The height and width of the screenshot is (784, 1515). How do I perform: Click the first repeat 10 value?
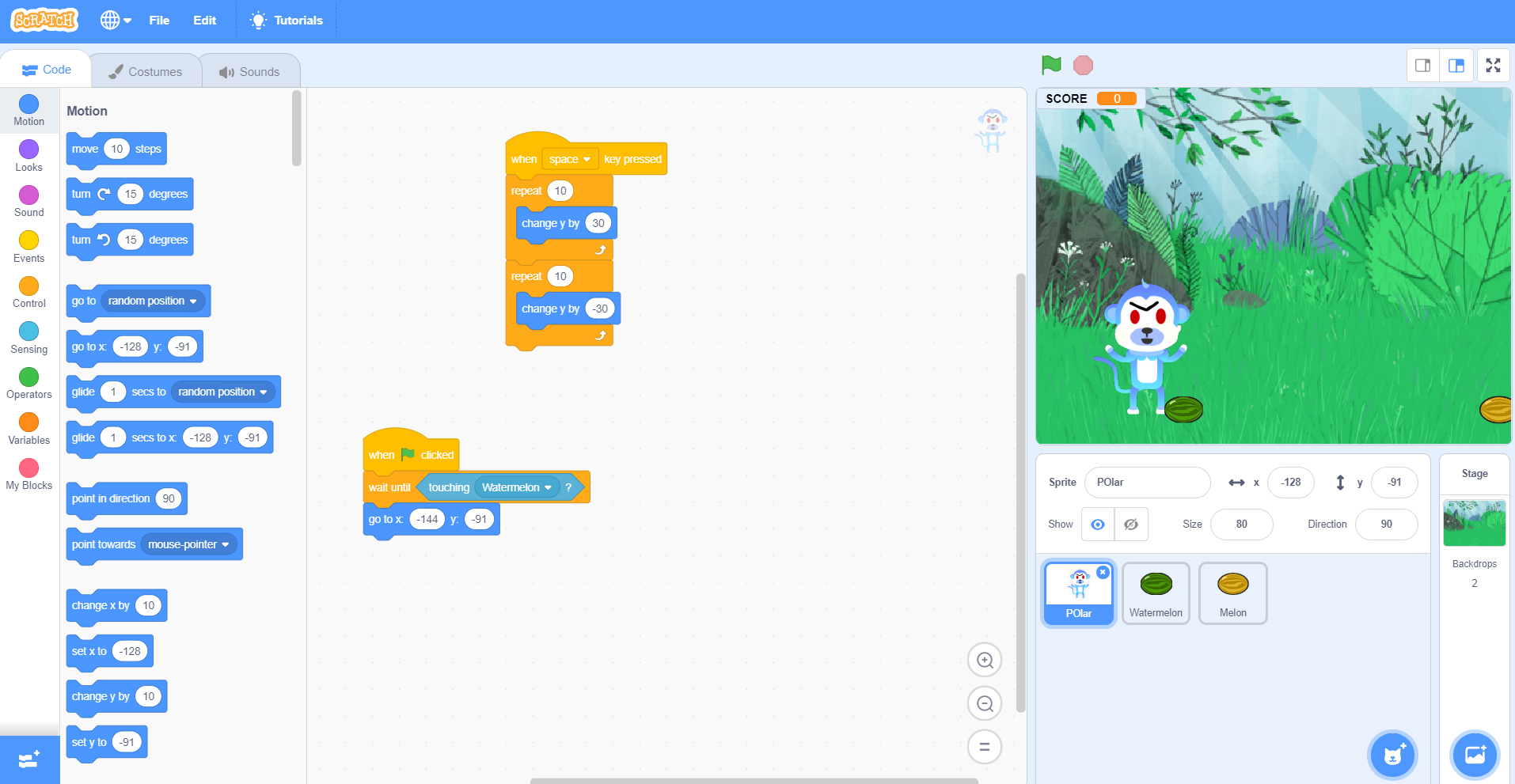coord(560,191)
